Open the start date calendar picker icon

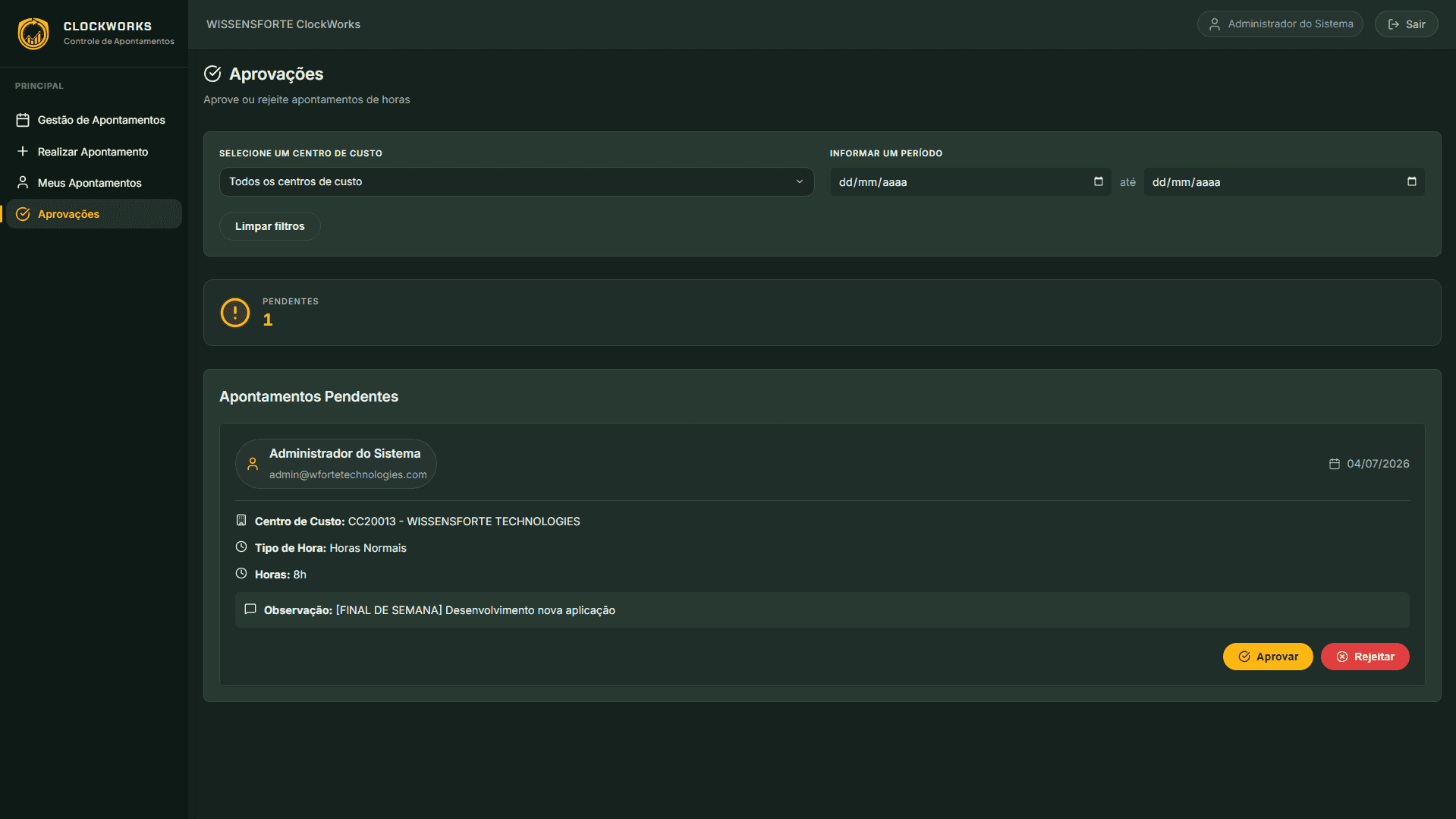point(1098,181)
